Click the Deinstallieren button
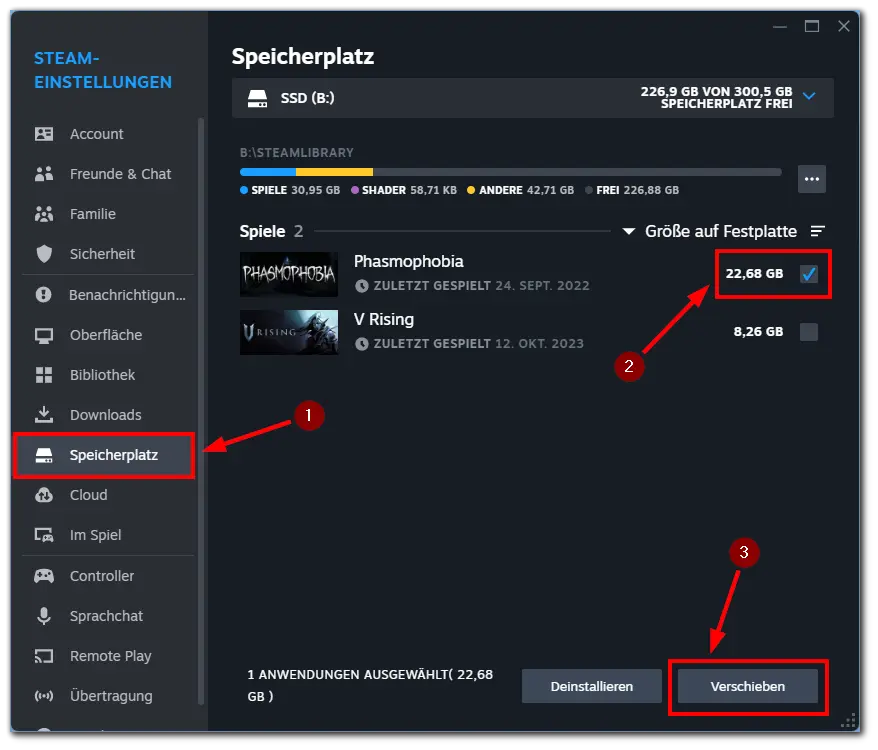The height and width of the screenshot is (750, 878). tap(591, 687)
